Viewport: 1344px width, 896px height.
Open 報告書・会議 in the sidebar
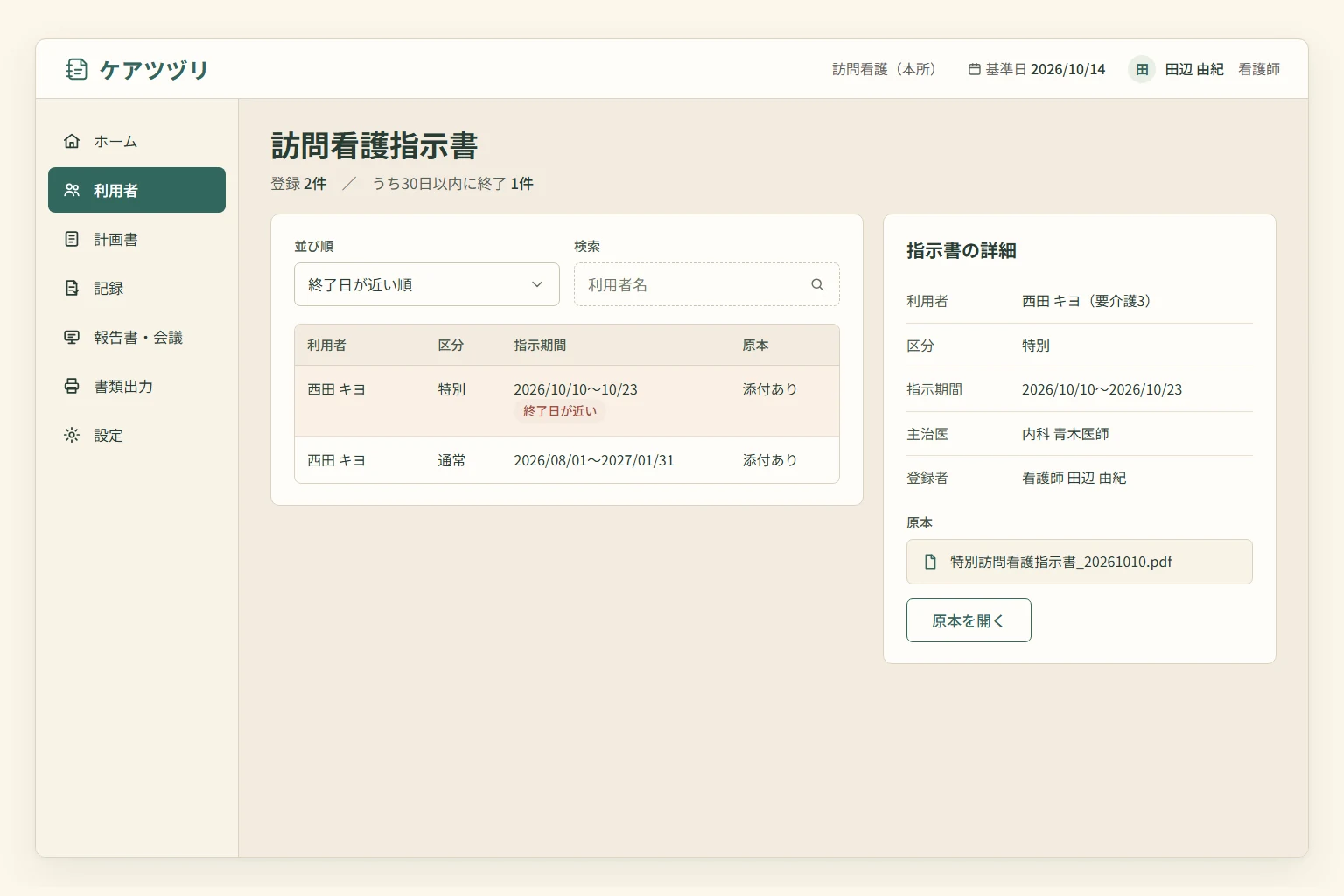136,337
